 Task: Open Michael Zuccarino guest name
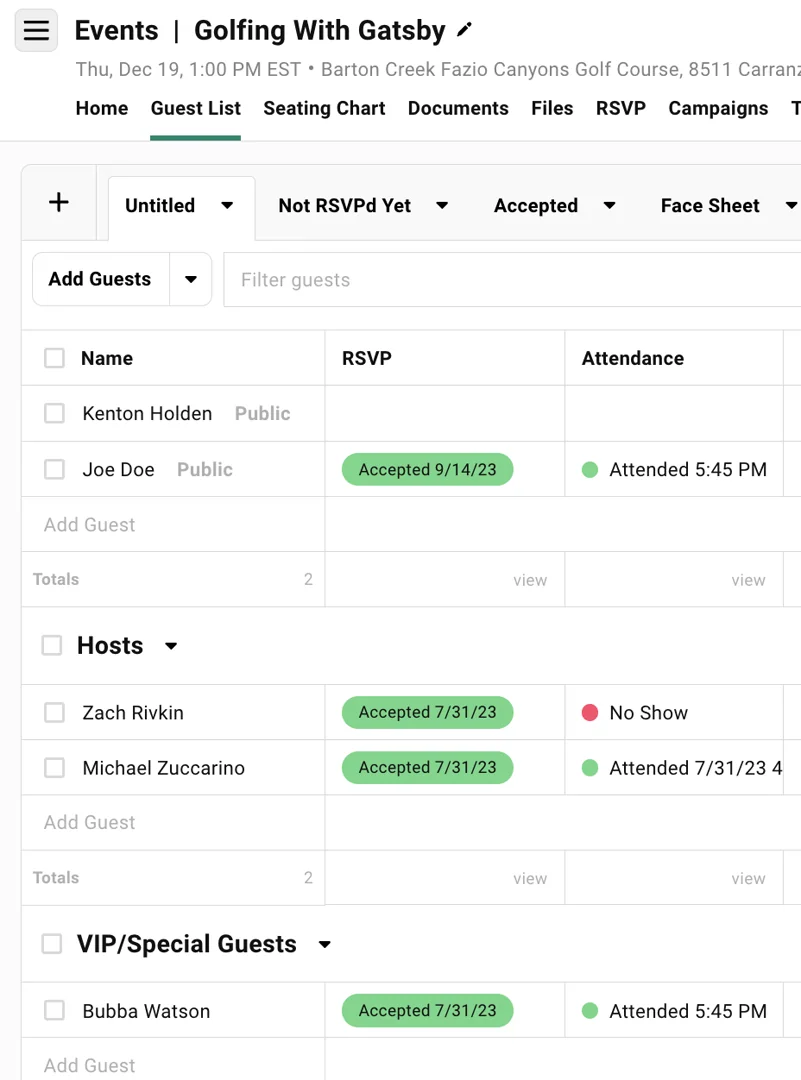[163, 767]
